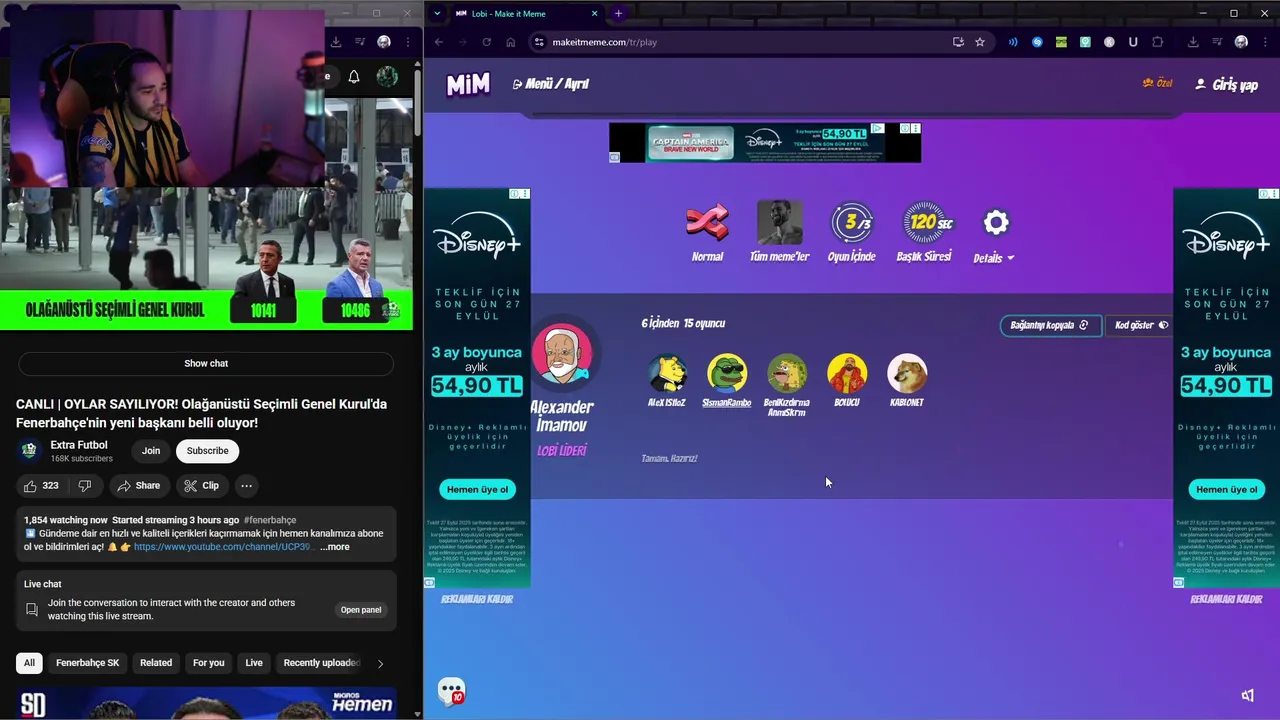This screenshot has width=1280, height=720.
Task: Click the Captain America banner ad
Action: (x=765, y=142)
